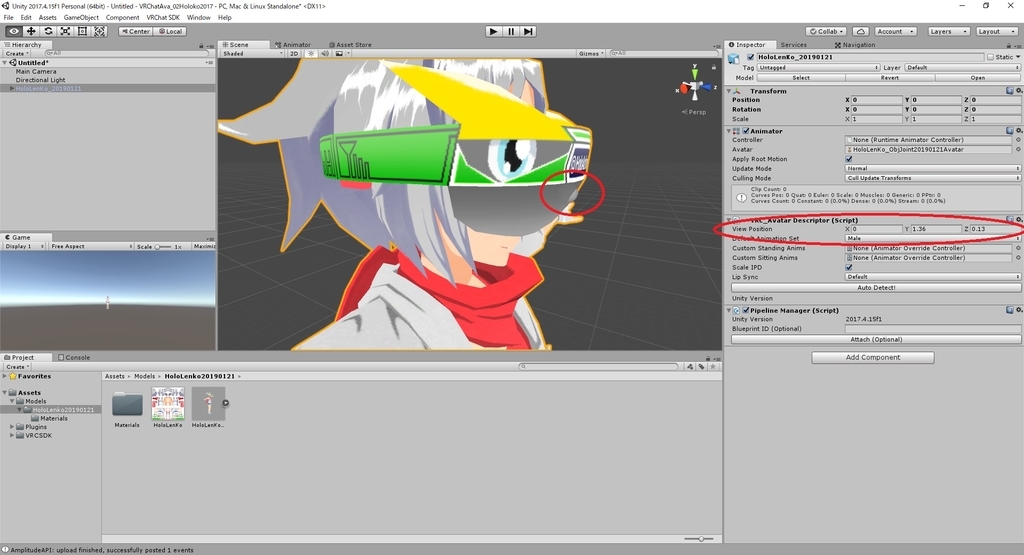Click the GameObject cube icon in Inspector
This screenshot has height=555, width=1024.
click(734, 59)
